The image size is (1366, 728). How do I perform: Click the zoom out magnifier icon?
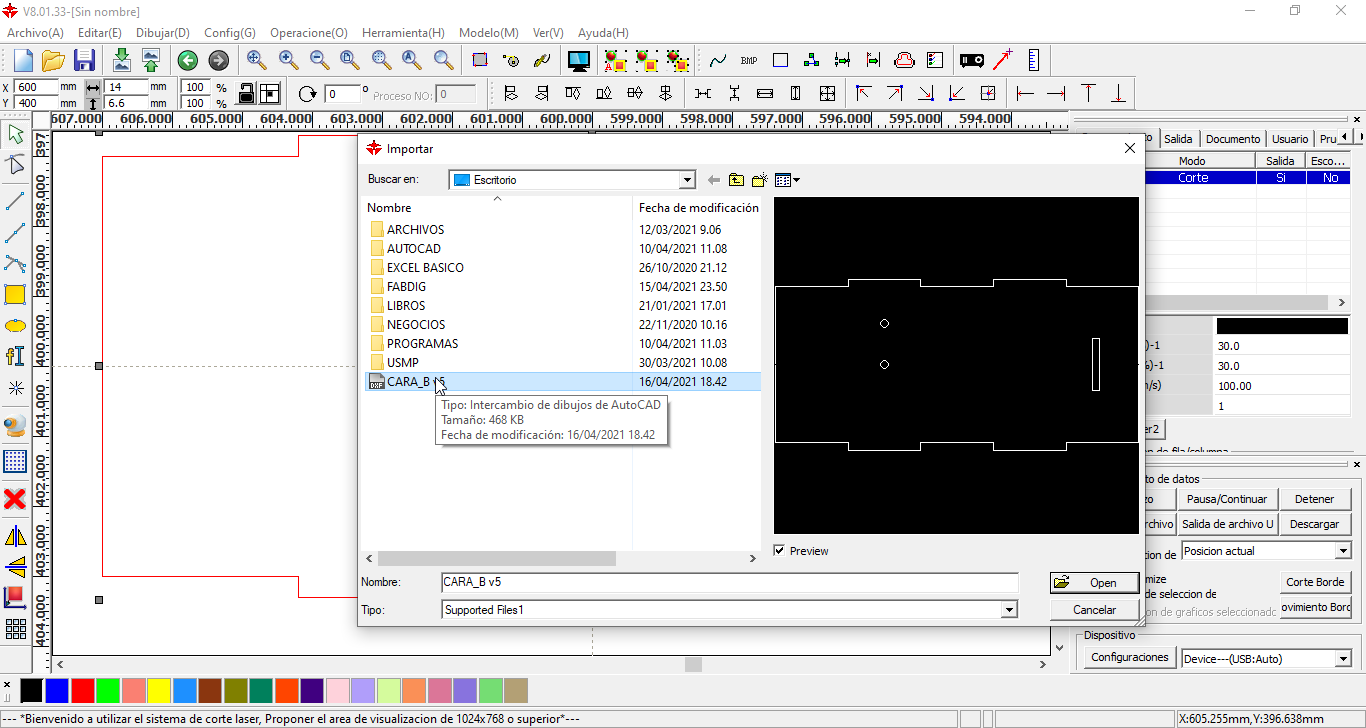coord(319,60)
